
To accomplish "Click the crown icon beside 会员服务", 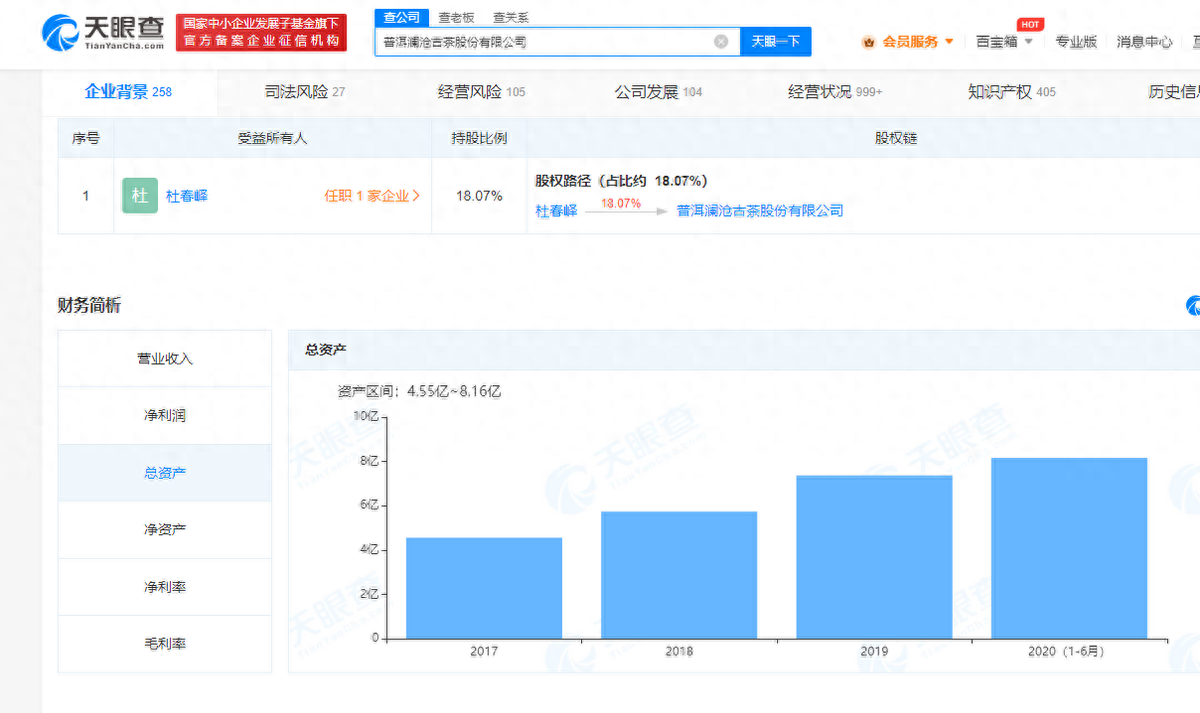I will tap(868, 42).
